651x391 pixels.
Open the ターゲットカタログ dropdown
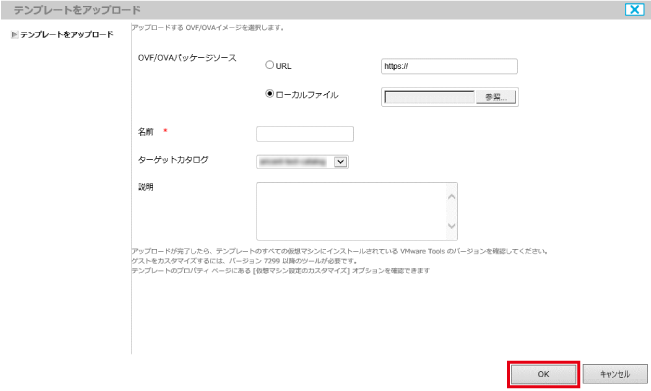302,162
